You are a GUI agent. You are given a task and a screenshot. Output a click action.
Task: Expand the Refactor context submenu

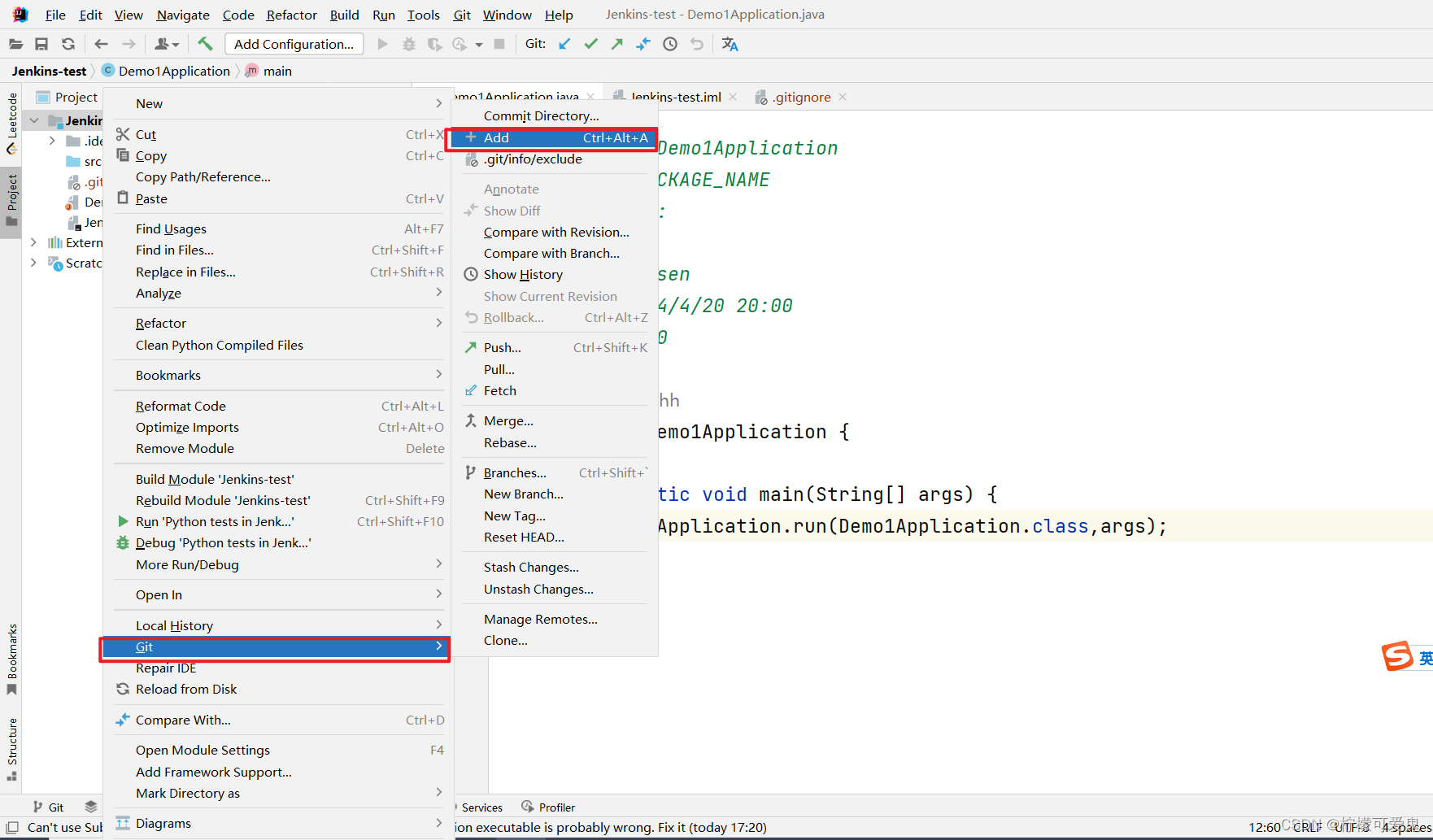click(279, 323)
